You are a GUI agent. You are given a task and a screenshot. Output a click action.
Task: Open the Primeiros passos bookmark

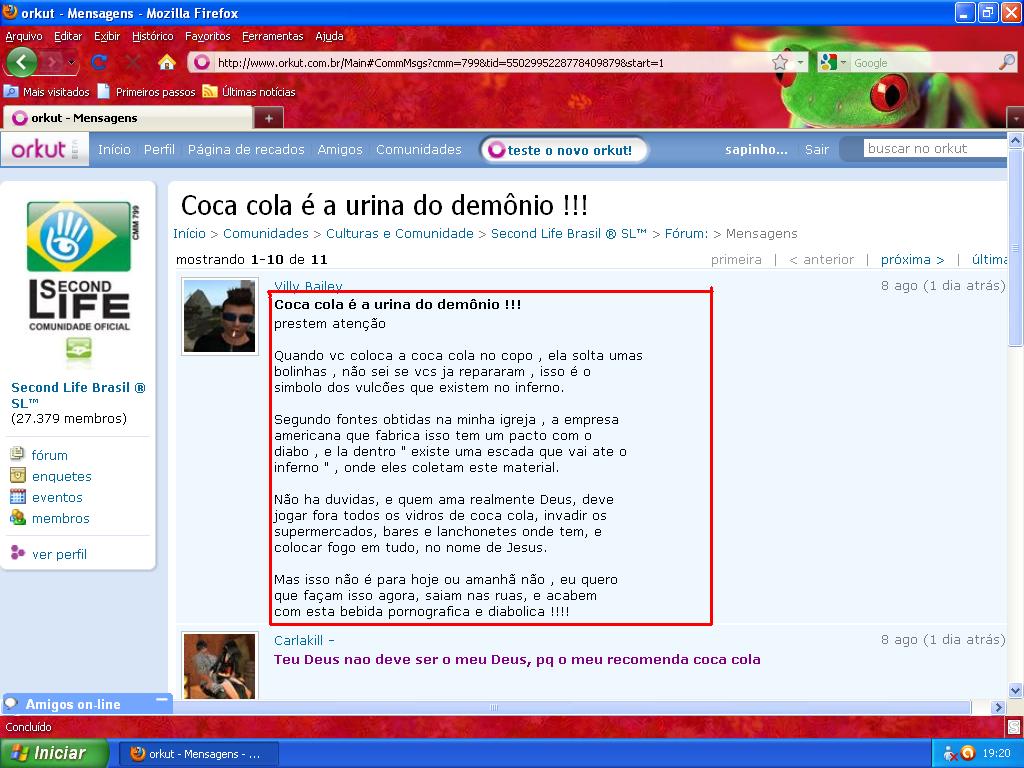point(147,91)
